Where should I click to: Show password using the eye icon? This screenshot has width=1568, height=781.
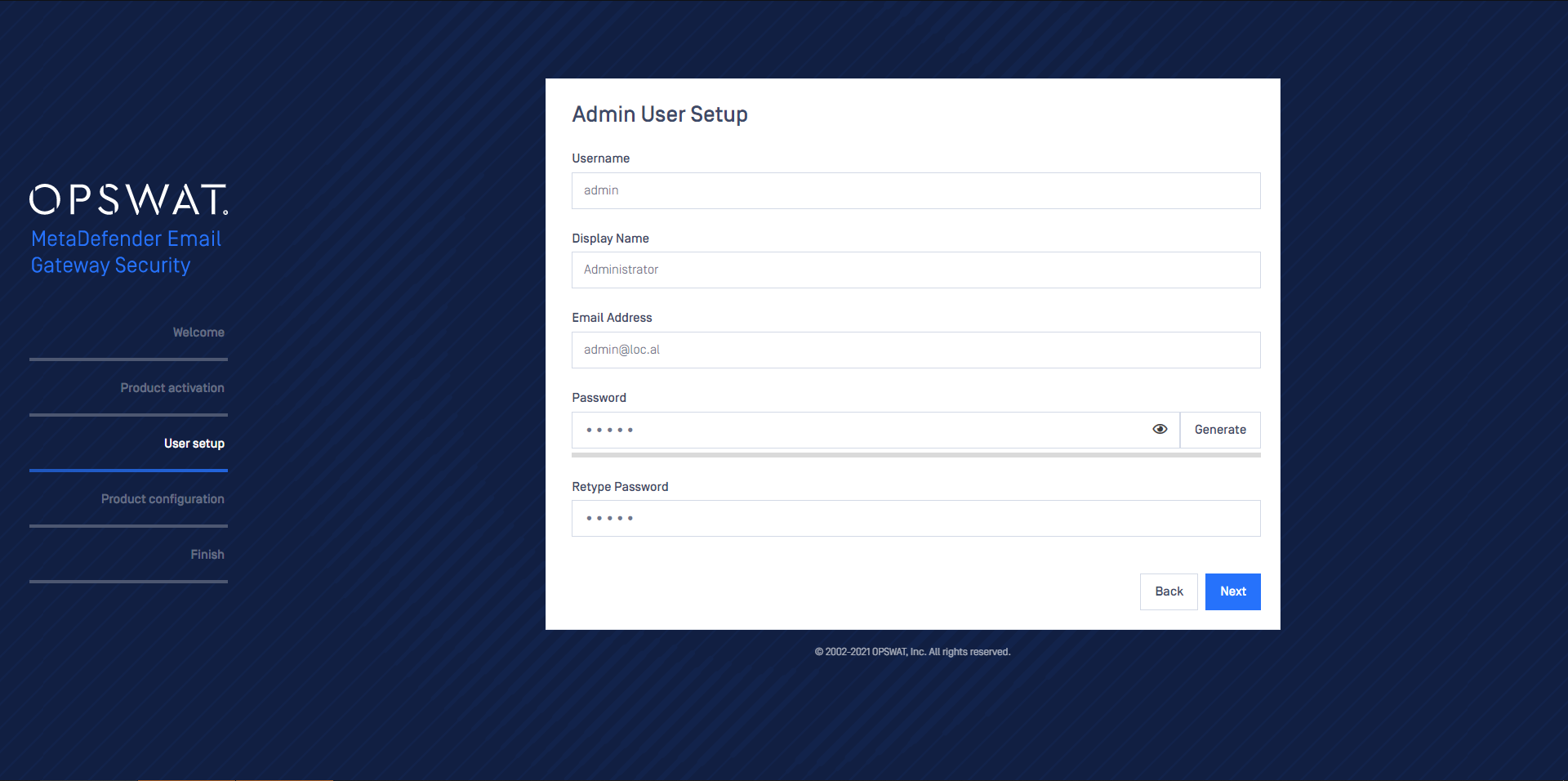coord(1160,429)
